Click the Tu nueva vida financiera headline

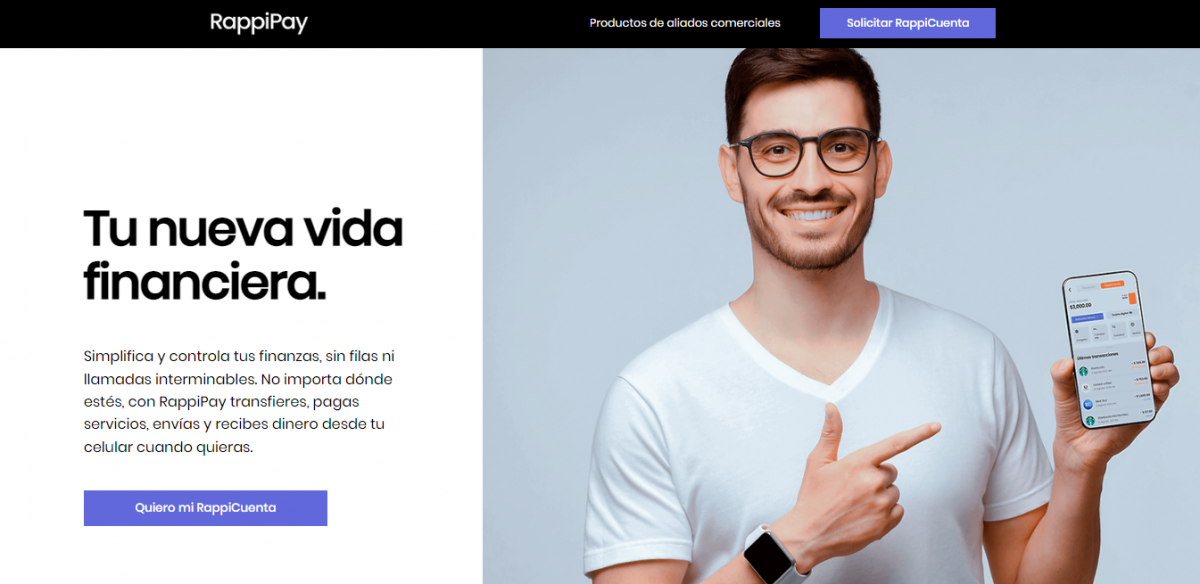tap(243, 256)
